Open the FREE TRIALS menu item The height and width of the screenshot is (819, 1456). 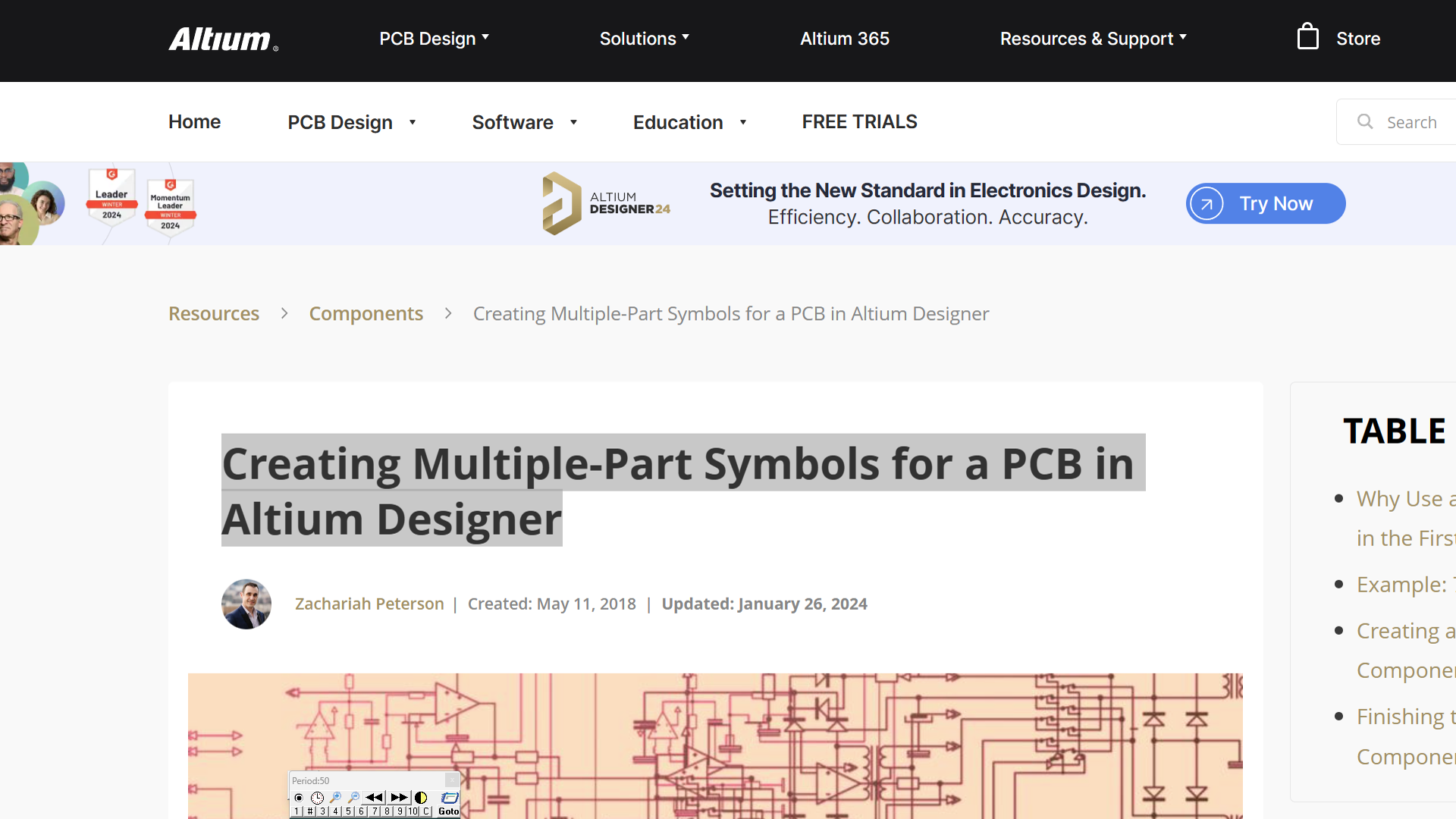[x=859, y=122]
